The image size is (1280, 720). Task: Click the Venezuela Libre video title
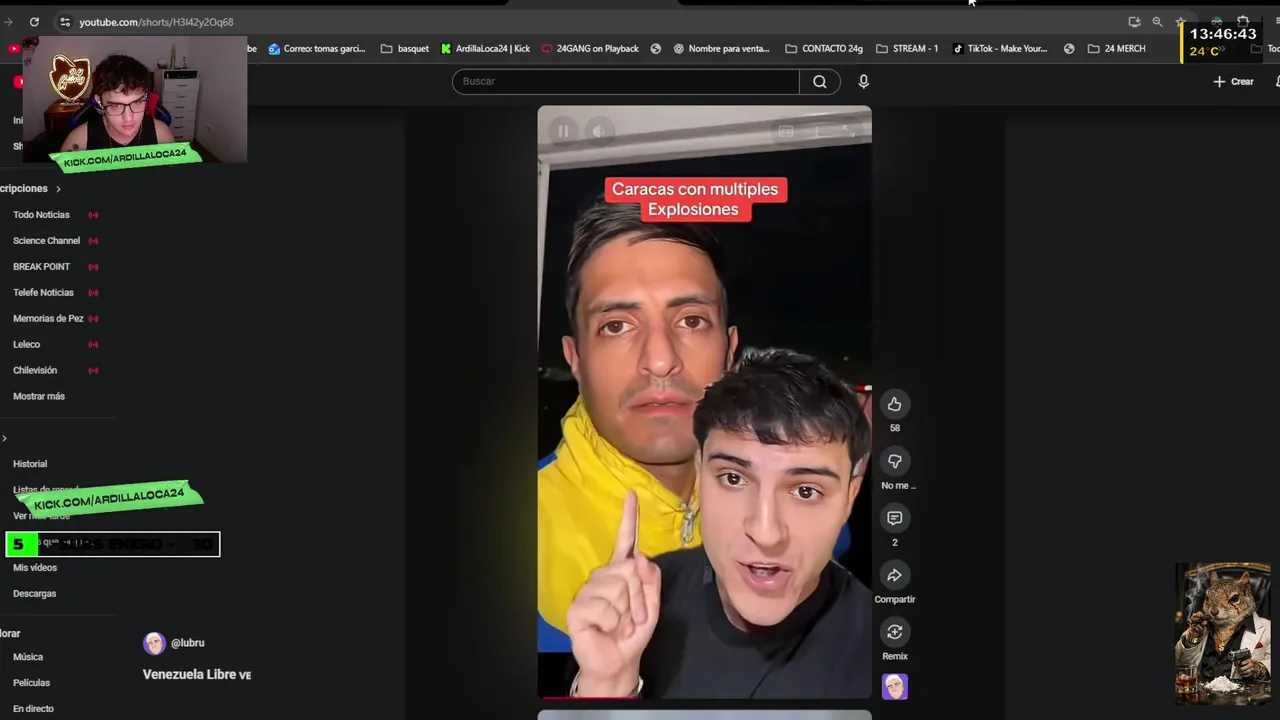pos(197,675)
